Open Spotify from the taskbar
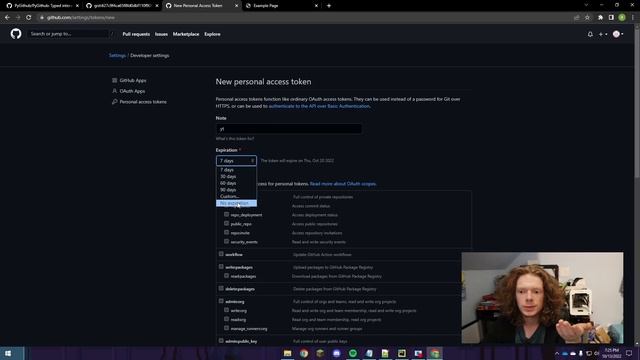 pos(353,353)
